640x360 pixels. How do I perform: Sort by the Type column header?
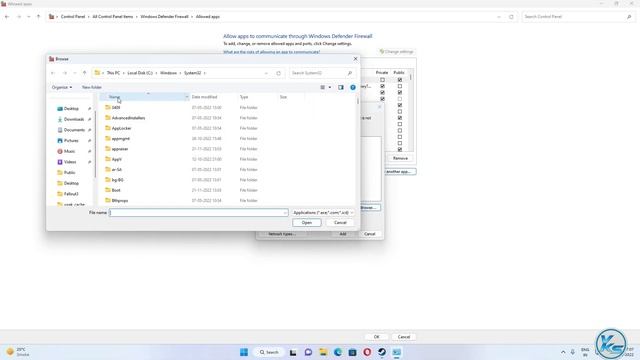pyautogui.click(x=244, y=97)
